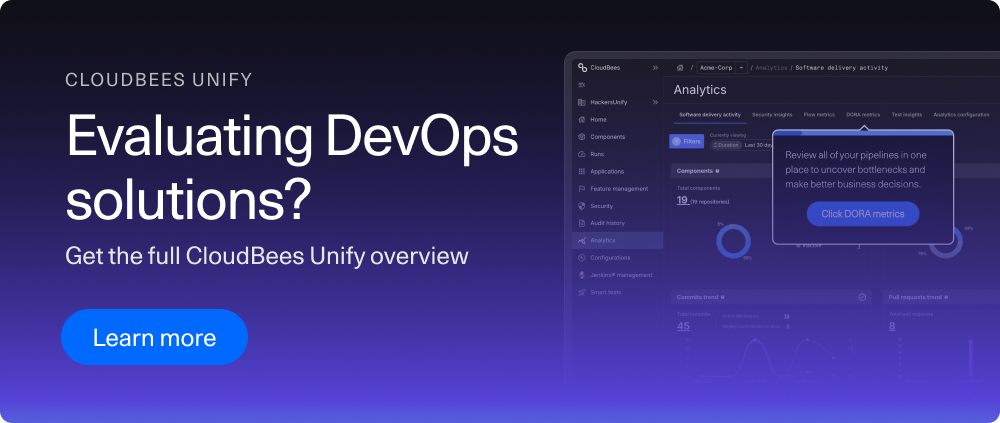Click 'Software delivery activity' breadcrumb text
1000x423 pixels.
pyautogui.click(x=841, y=68)
